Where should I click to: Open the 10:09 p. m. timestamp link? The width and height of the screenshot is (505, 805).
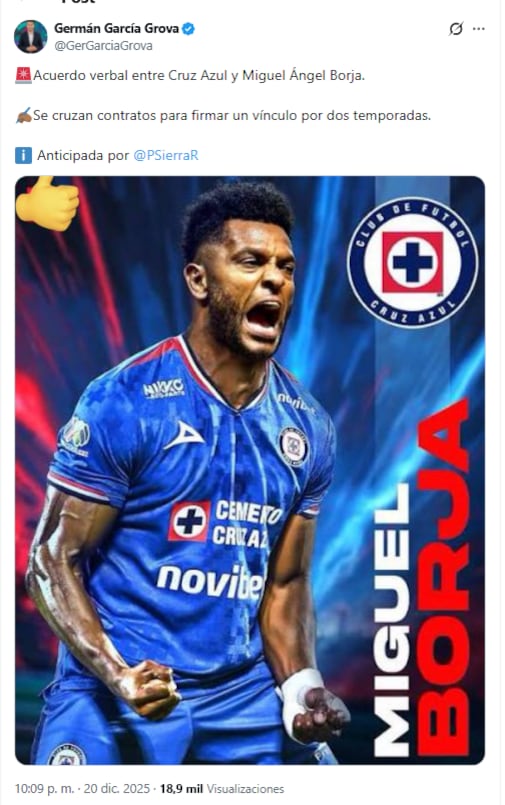tap(44, 789)
